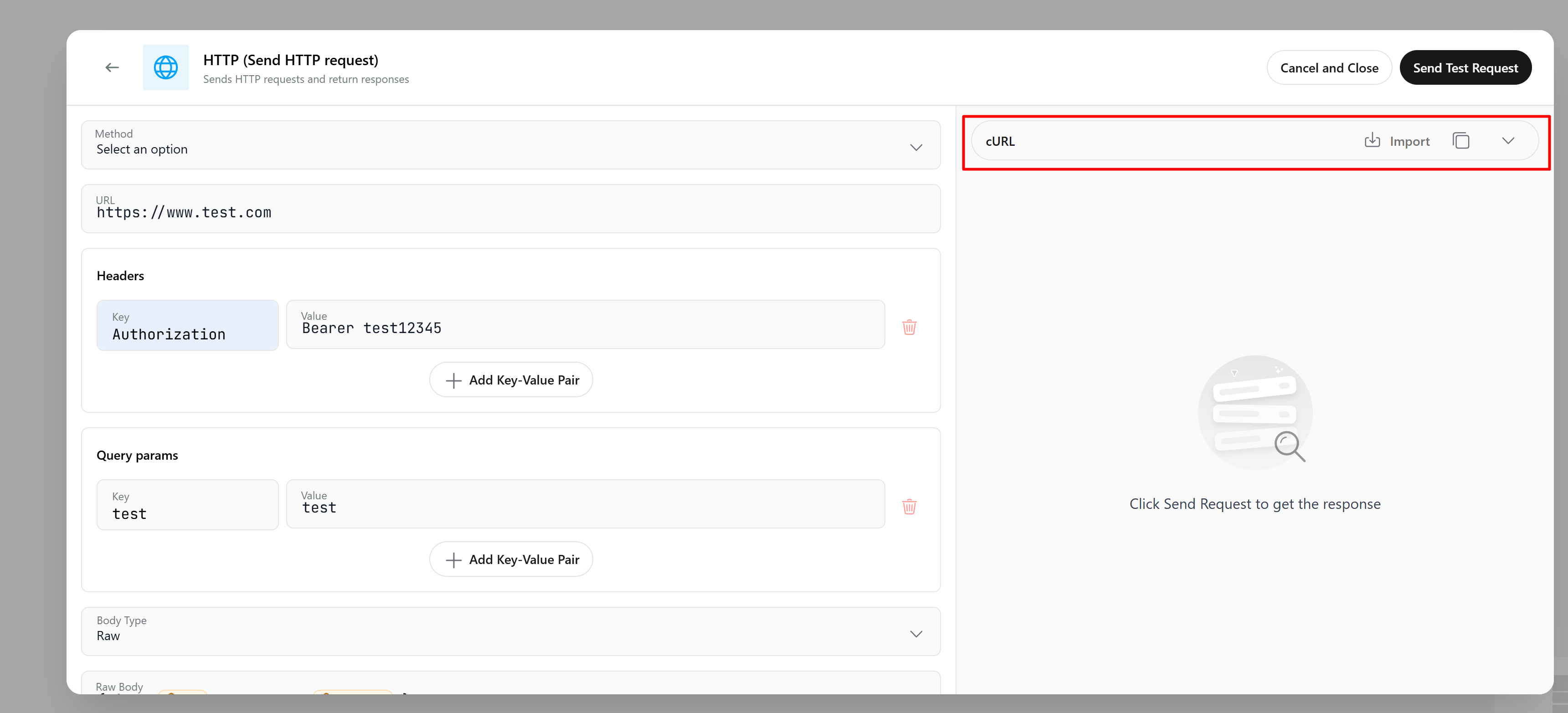Copy the cURL command using the copy icon
Screen dimensions: 1568x713
[1461, 140]
